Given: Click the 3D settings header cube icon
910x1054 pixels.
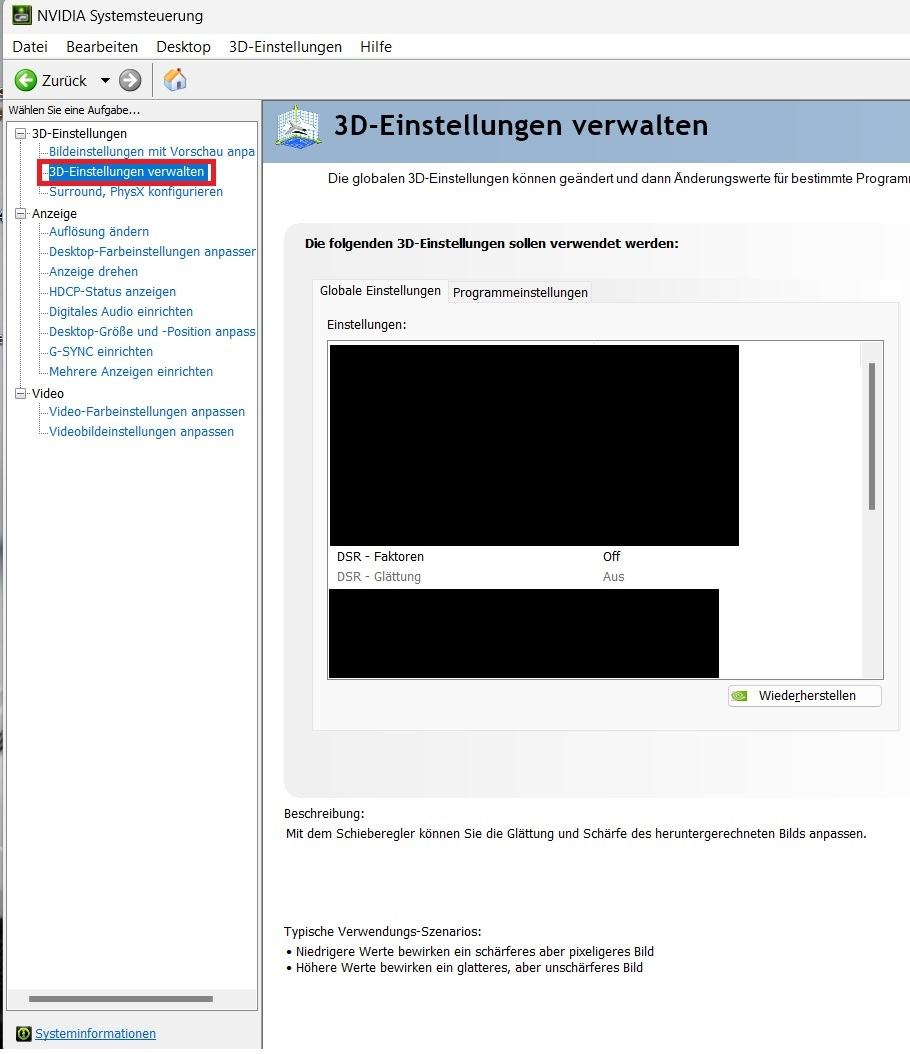Looking at the screenshot, I should click(298, 126).
